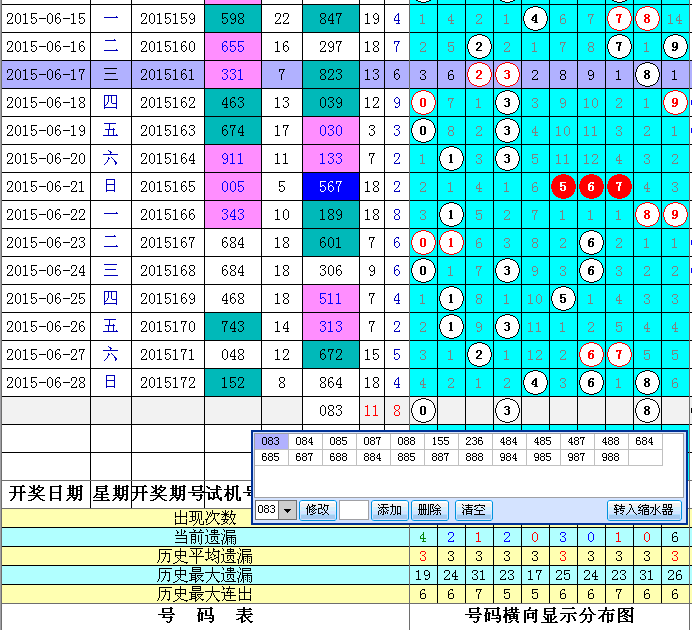This screenshot has width=692, height=630.
Task: Click issue number 2015172
Action: [168, 382]
